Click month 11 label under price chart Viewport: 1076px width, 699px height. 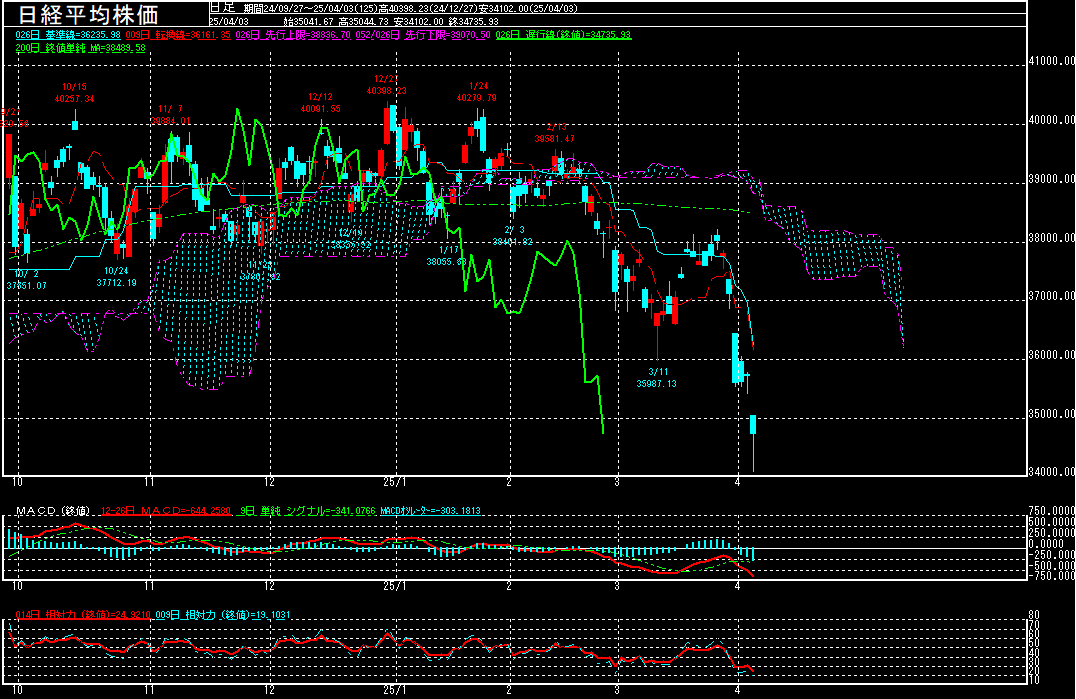point(150,482)
